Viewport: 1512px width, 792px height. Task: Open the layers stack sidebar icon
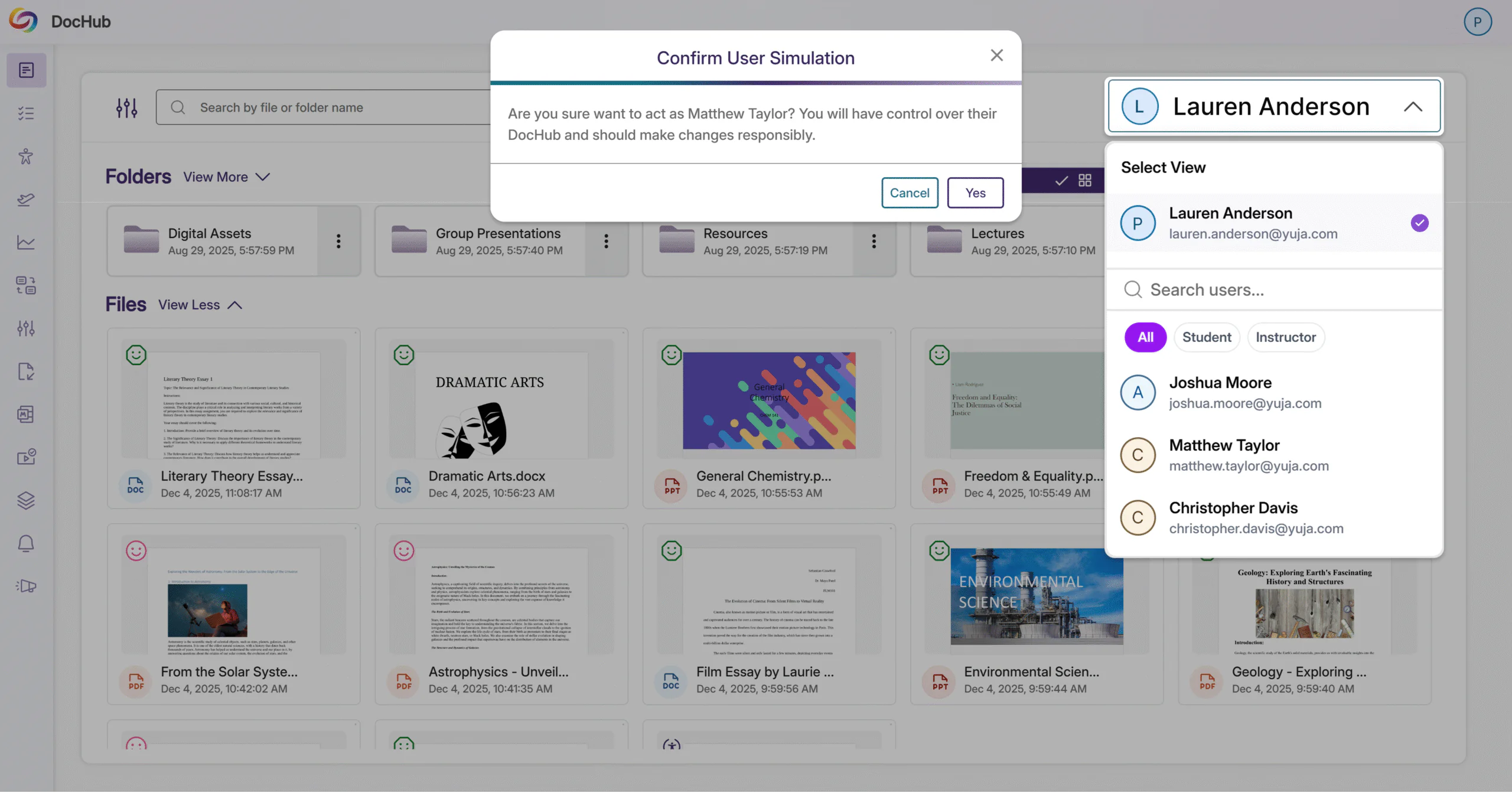pos(26,500)
